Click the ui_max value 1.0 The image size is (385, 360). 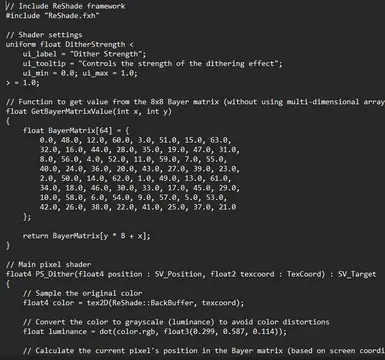coord(128,73)
